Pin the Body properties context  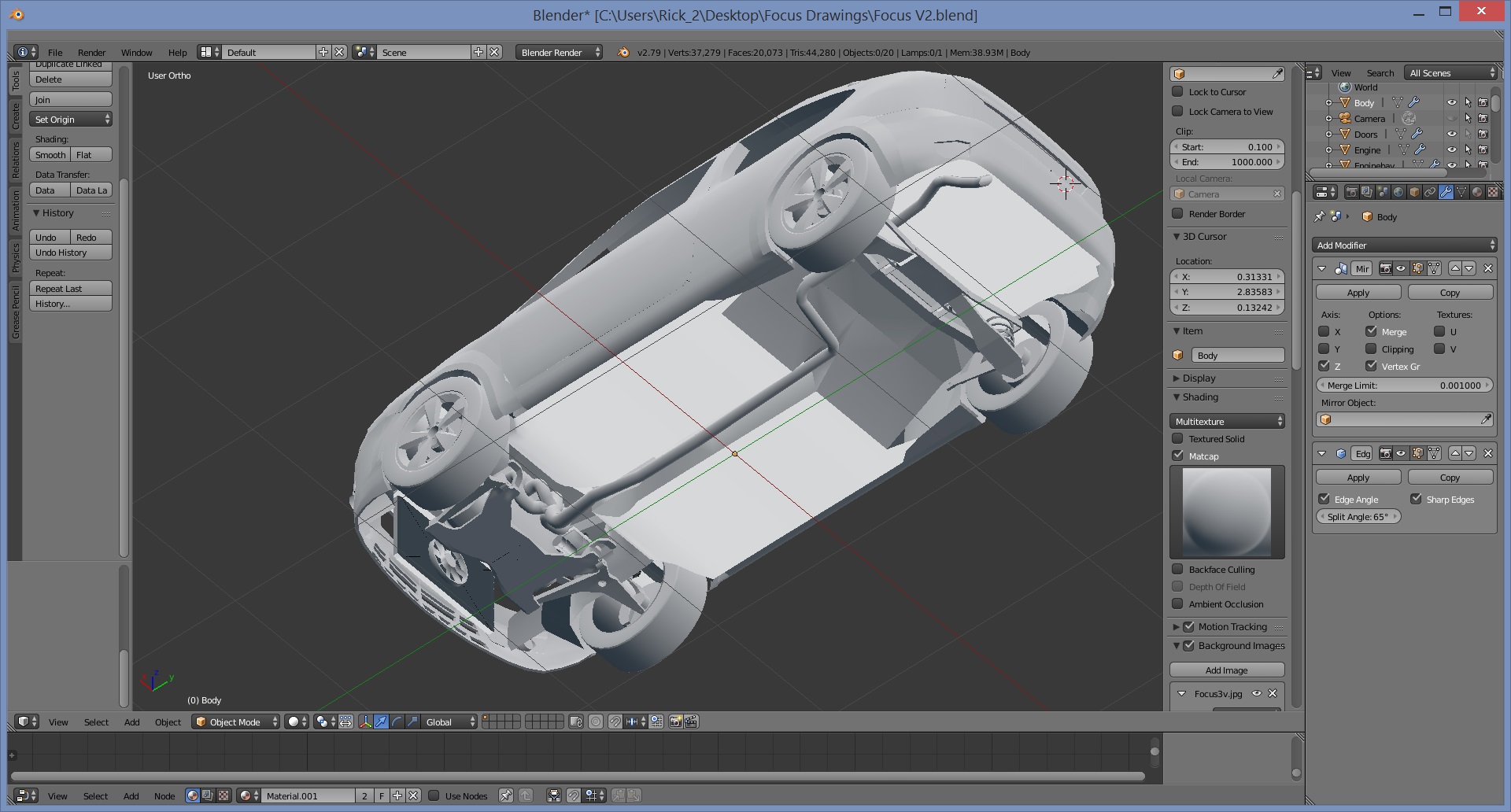click(x=1320, y=216)
